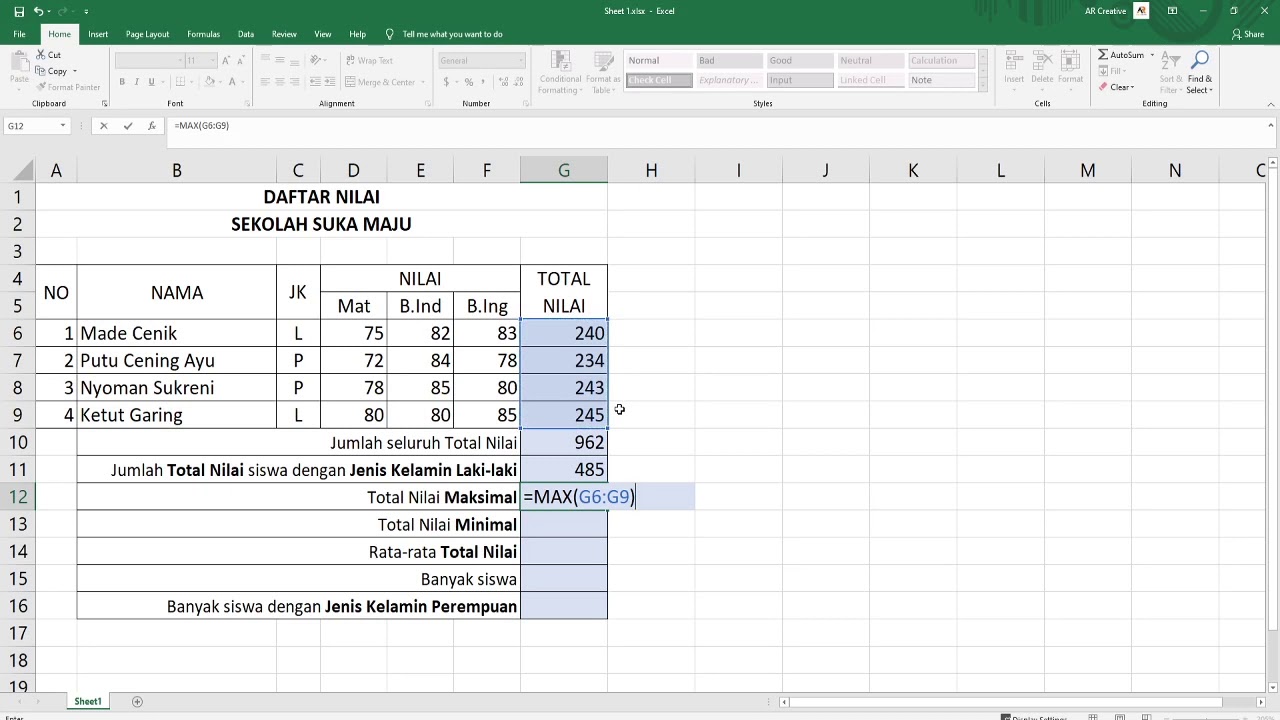The height and width of the screenshot is (720, 1280).
Task: Toggle center horizontal alignment
Action: (x=280, y=82)
